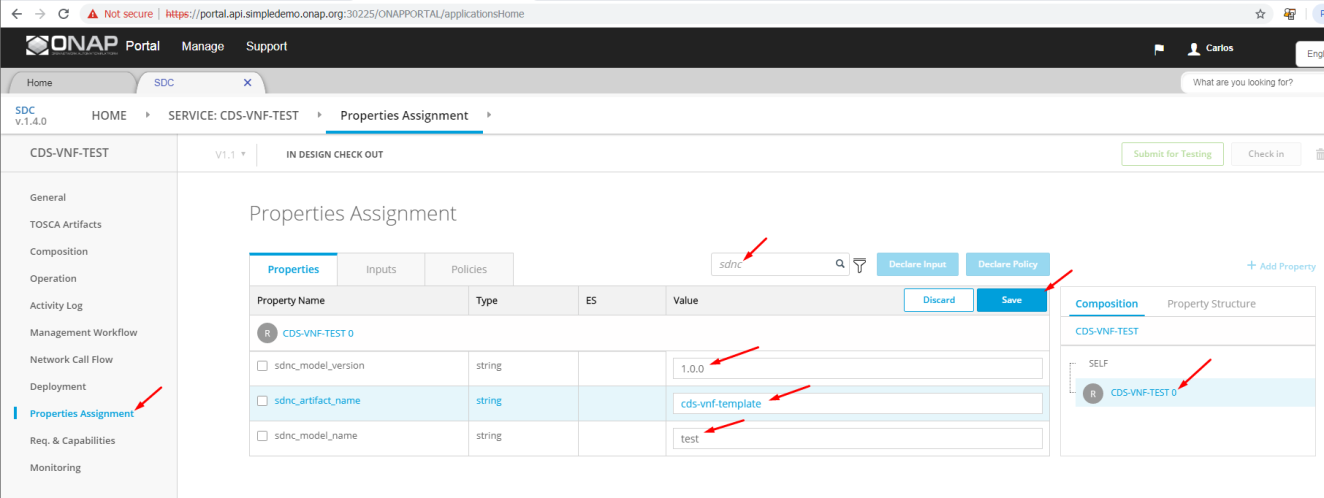Click the browser back arrow
This screenshot has width=1324, height=498.
pyautogui.click(x=15, y=14)
